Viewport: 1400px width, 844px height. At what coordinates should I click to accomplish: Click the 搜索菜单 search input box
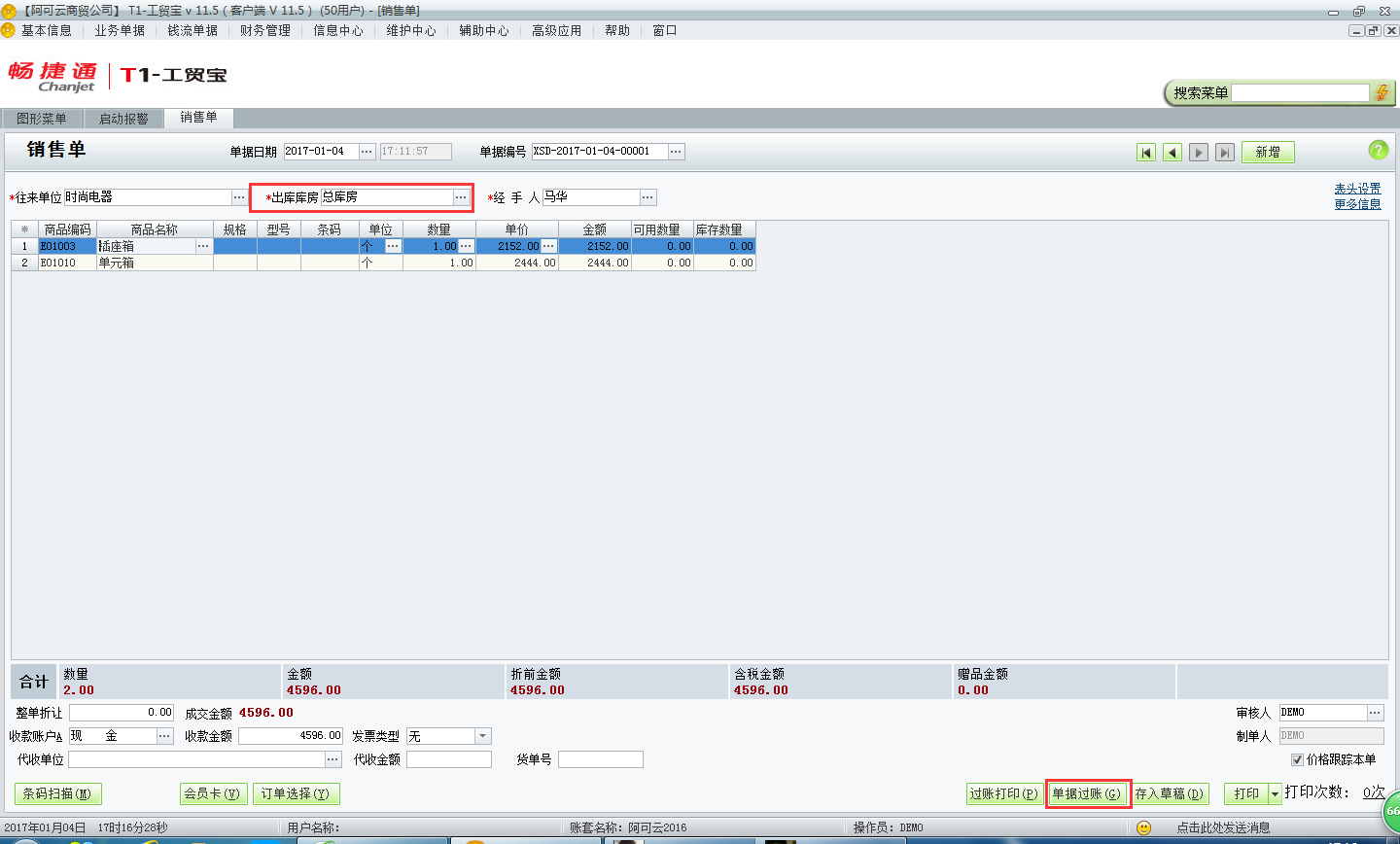pos(1300,93)
